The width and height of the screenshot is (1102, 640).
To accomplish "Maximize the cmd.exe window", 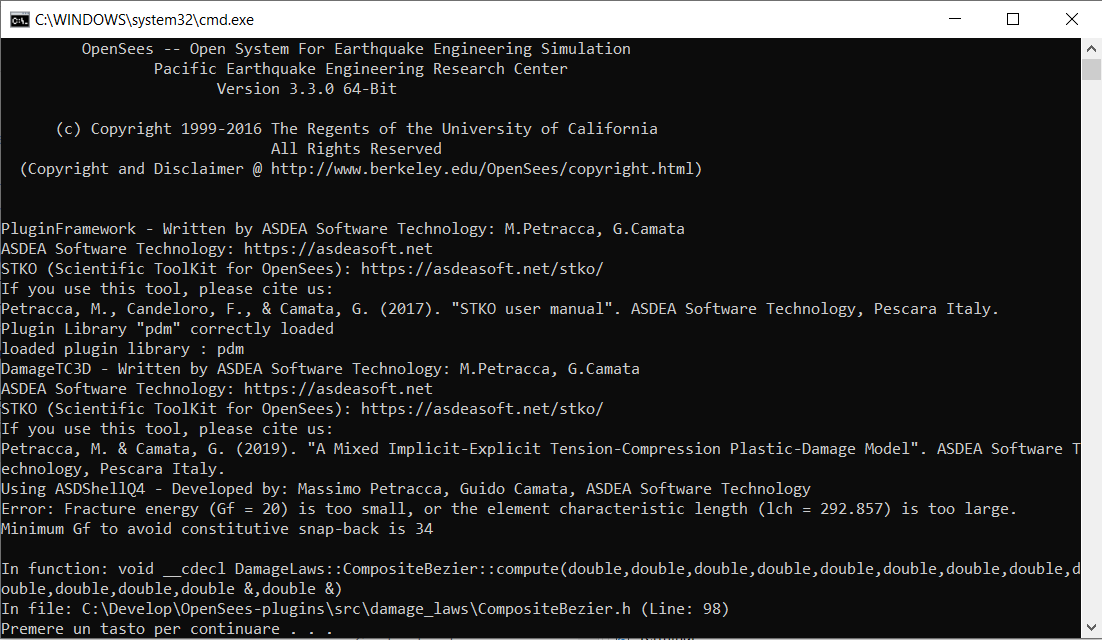I will click(1013, 19).
